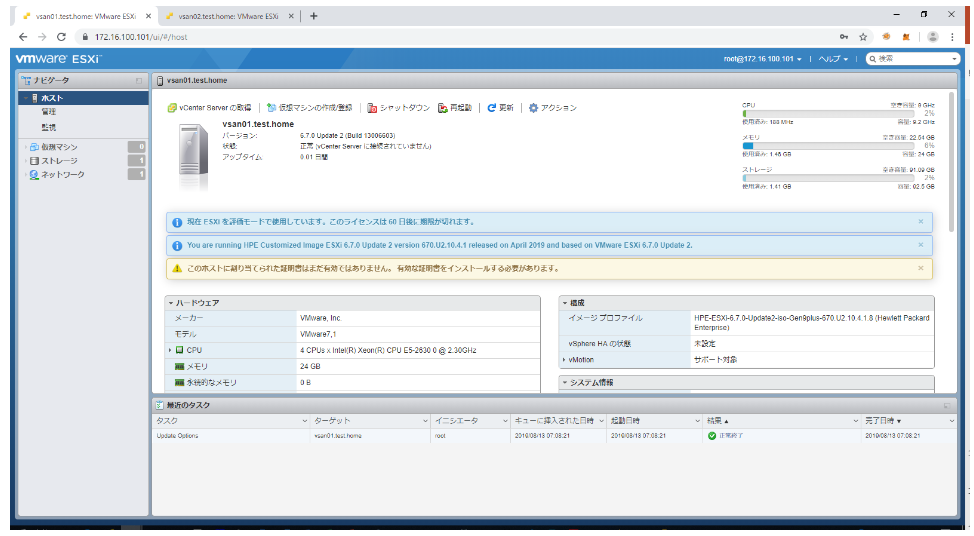Reload the ESXi host page
Viewport: 974px width, 536px height.
(61, 37)
